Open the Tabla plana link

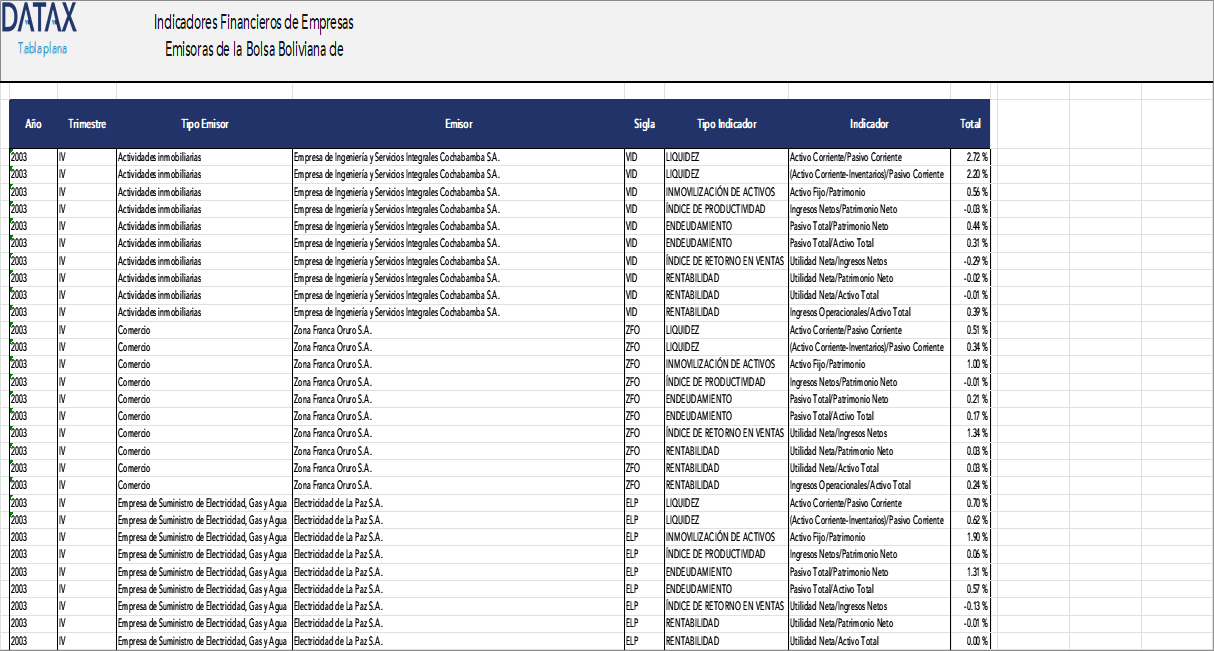point(42,49)
